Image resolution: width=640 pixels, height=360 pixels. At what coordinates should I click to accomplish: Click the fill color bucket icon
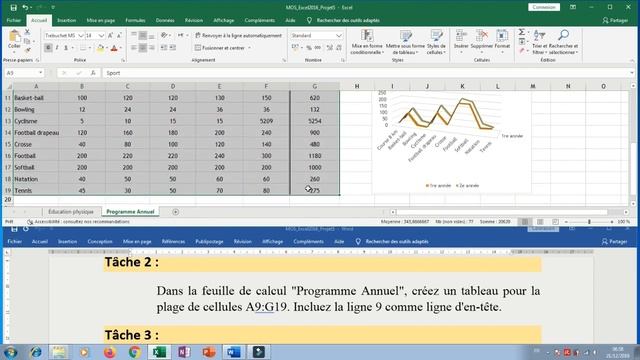(100, 48)
